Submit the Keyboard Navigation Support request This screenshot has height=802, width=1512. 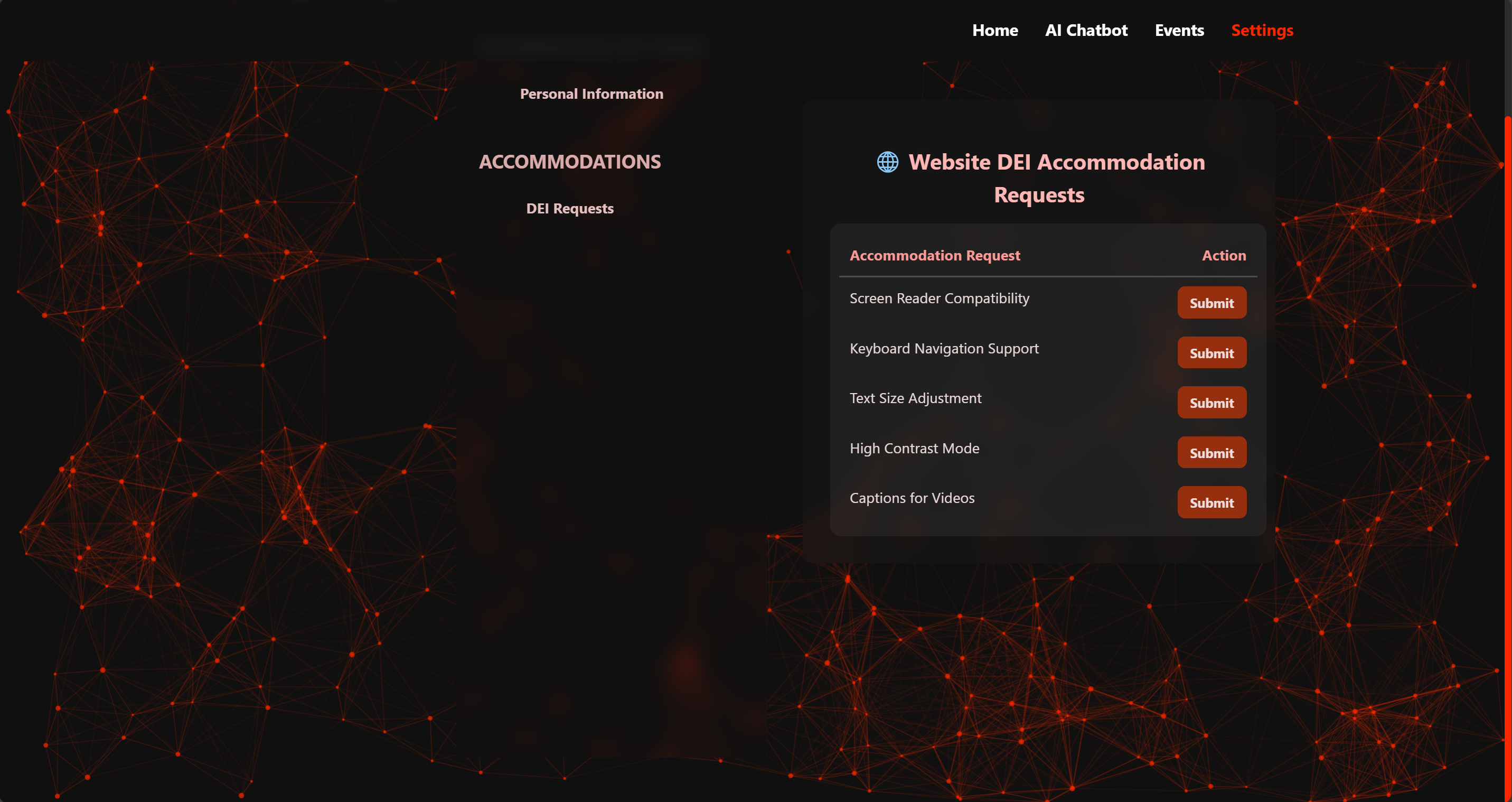(x=1212, y=353)
